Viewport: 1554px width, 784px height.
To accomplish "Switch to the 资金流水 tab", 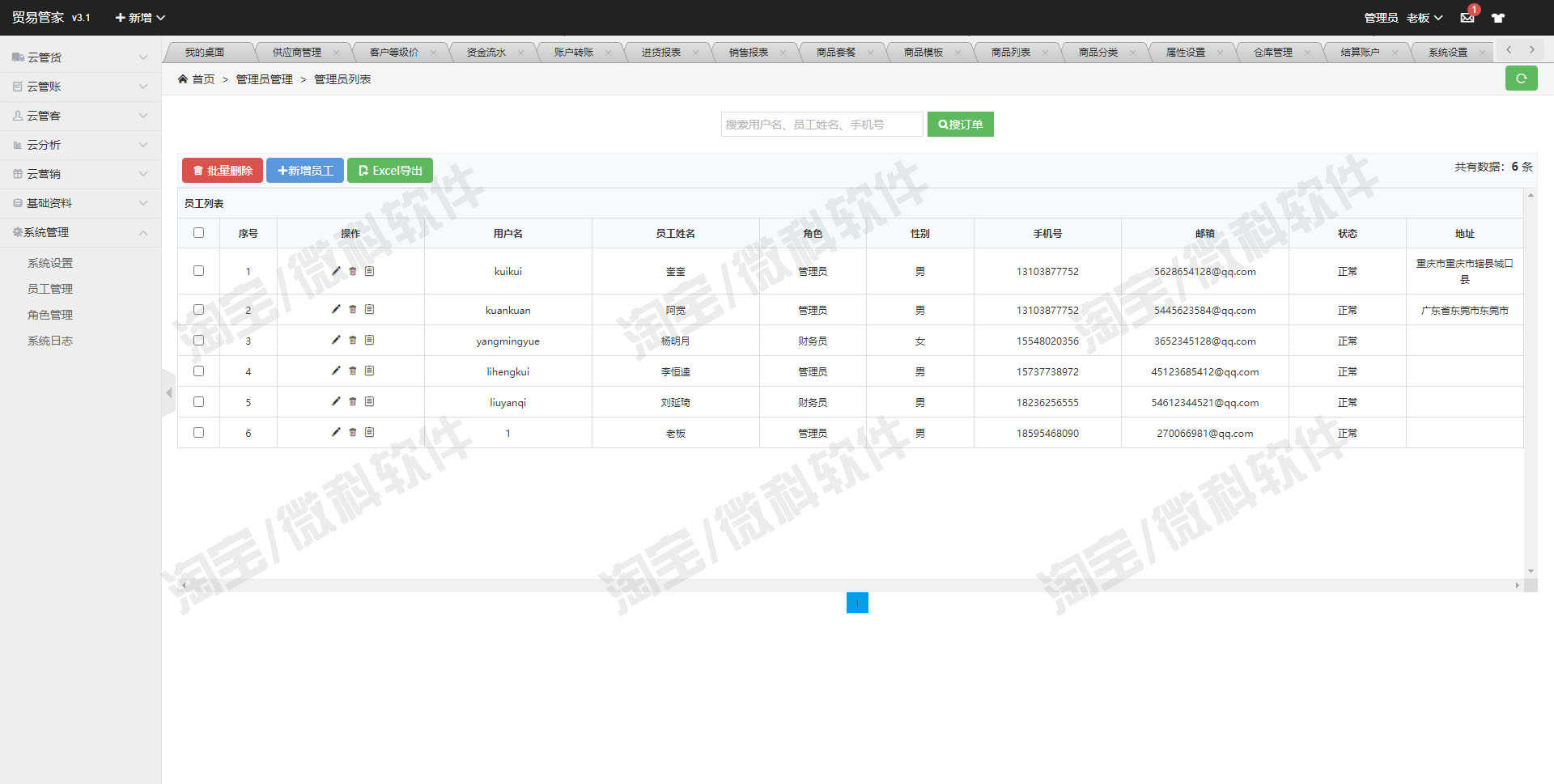I will click(x=486, y=53).
